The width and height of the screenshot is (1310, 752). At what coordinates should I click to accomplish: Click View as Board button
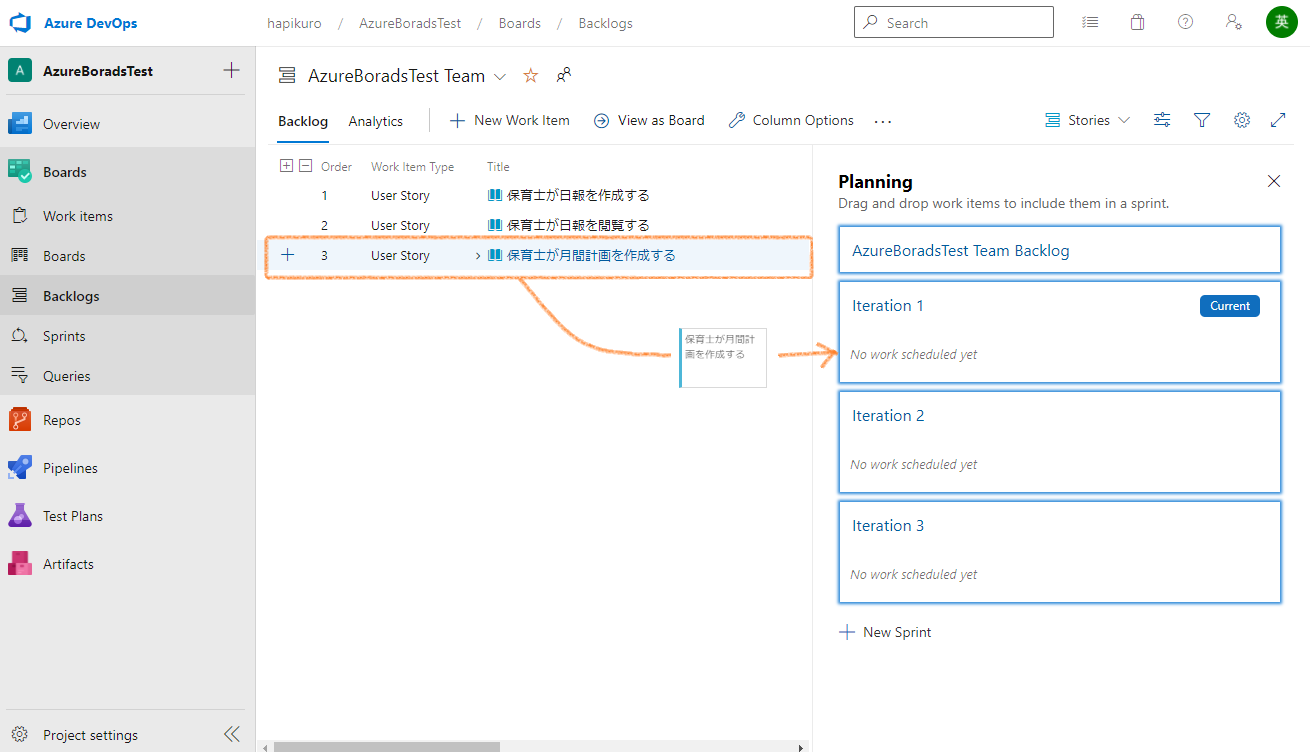point(649,120)
